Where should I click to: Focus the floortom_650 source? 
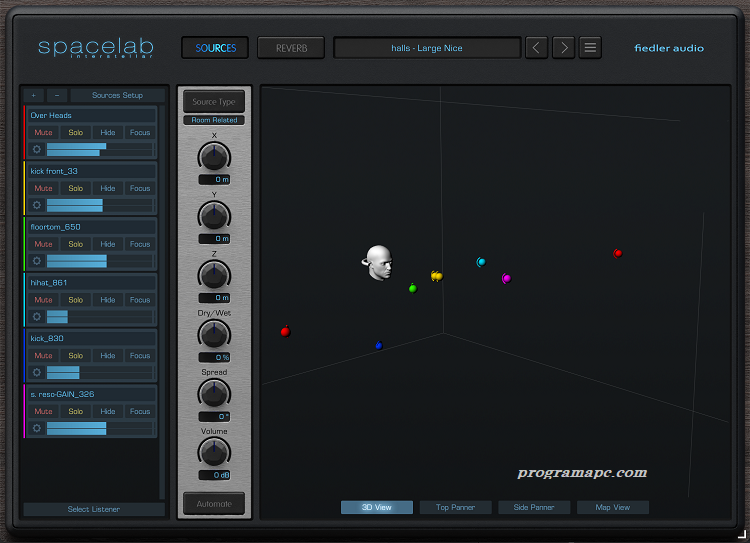[x=140, y=244]
